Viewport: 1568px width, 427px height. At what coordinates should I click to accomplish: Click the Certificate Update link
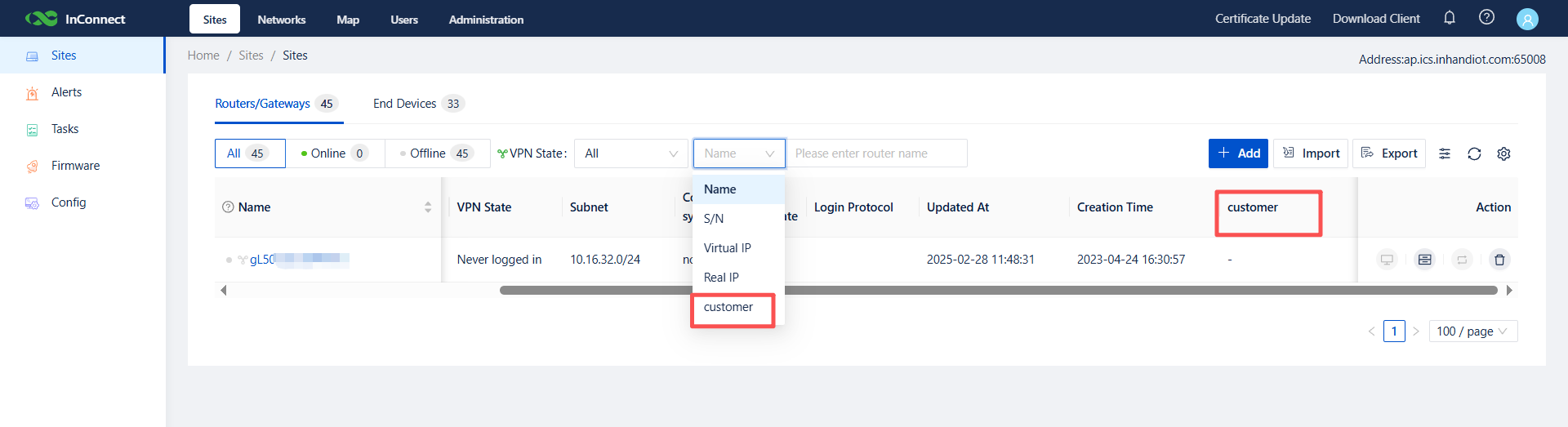point(1263,19)
